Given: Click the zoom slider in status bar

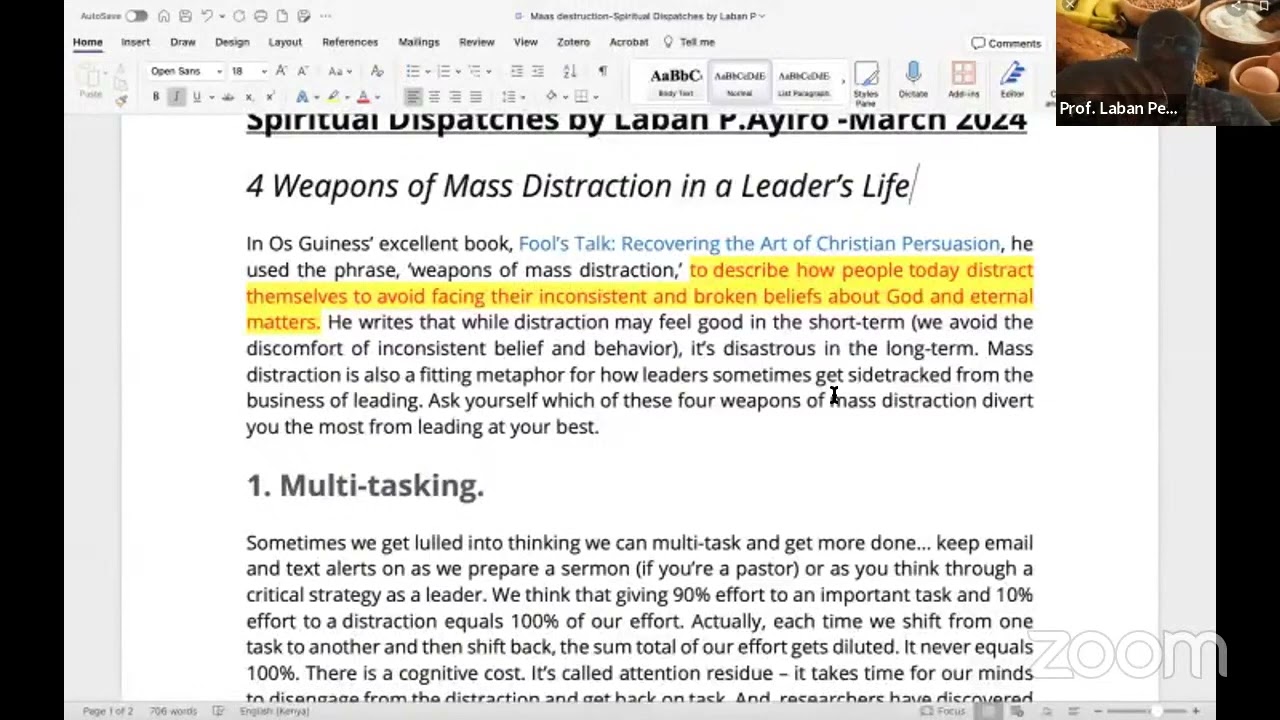Looking at the screenshot, I should (x=1146, y=711).
